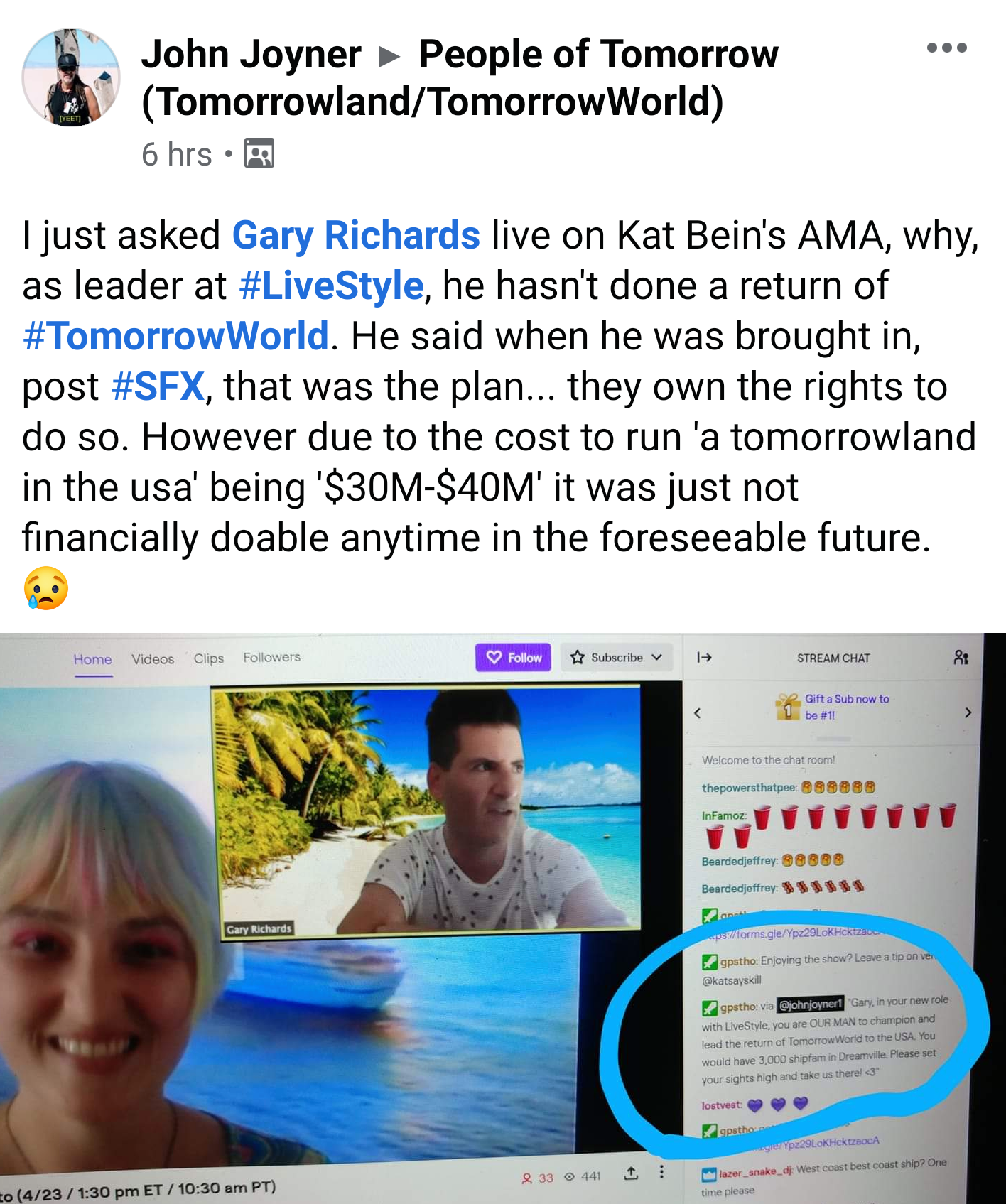Expand the Subscribe dropdown arrow
Viewport: 1006px width, 1204px height.
tap(657, 657)
